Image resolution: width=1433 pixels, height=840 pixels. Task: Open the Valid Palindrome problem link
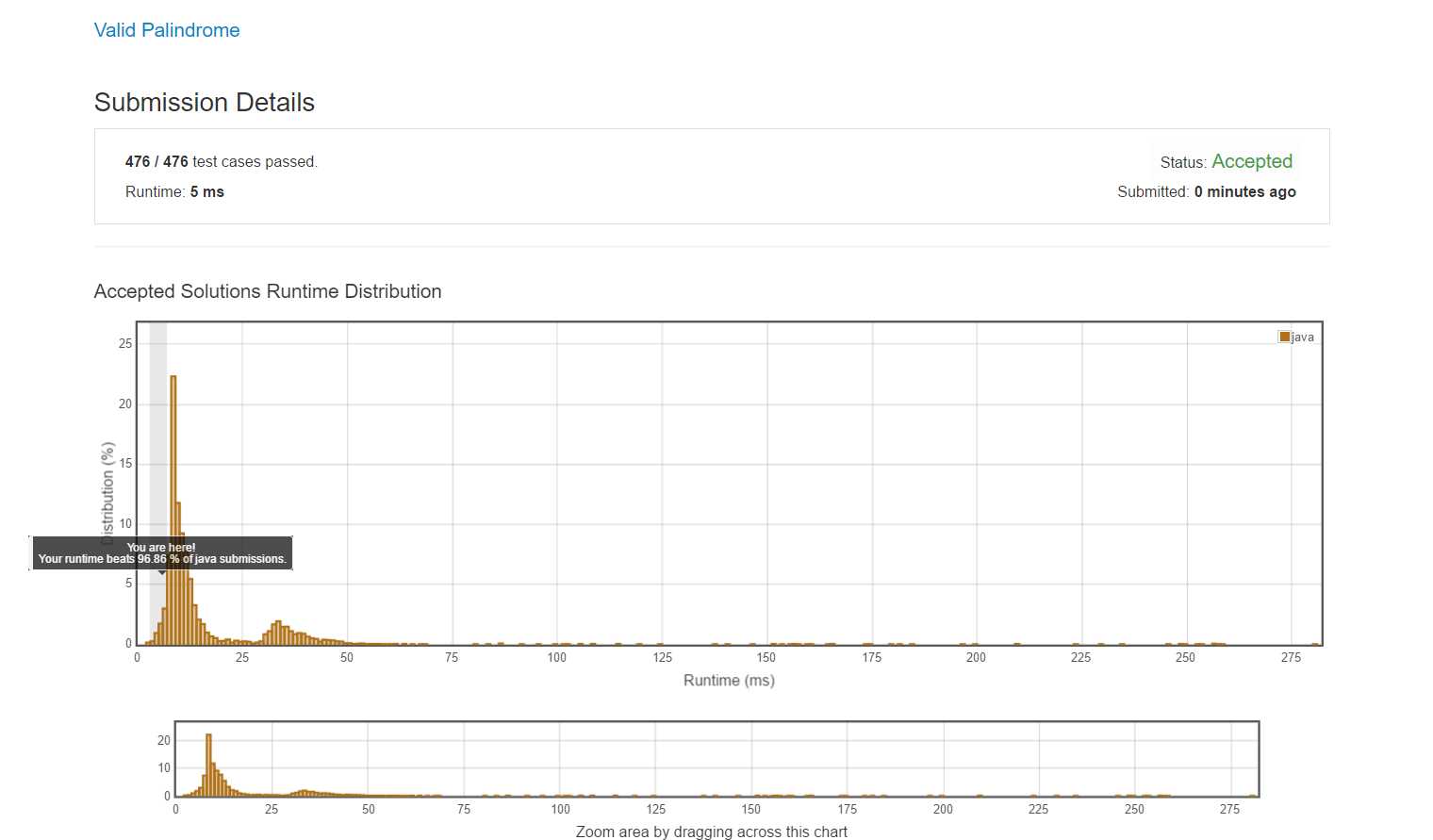tap(167, 30)
